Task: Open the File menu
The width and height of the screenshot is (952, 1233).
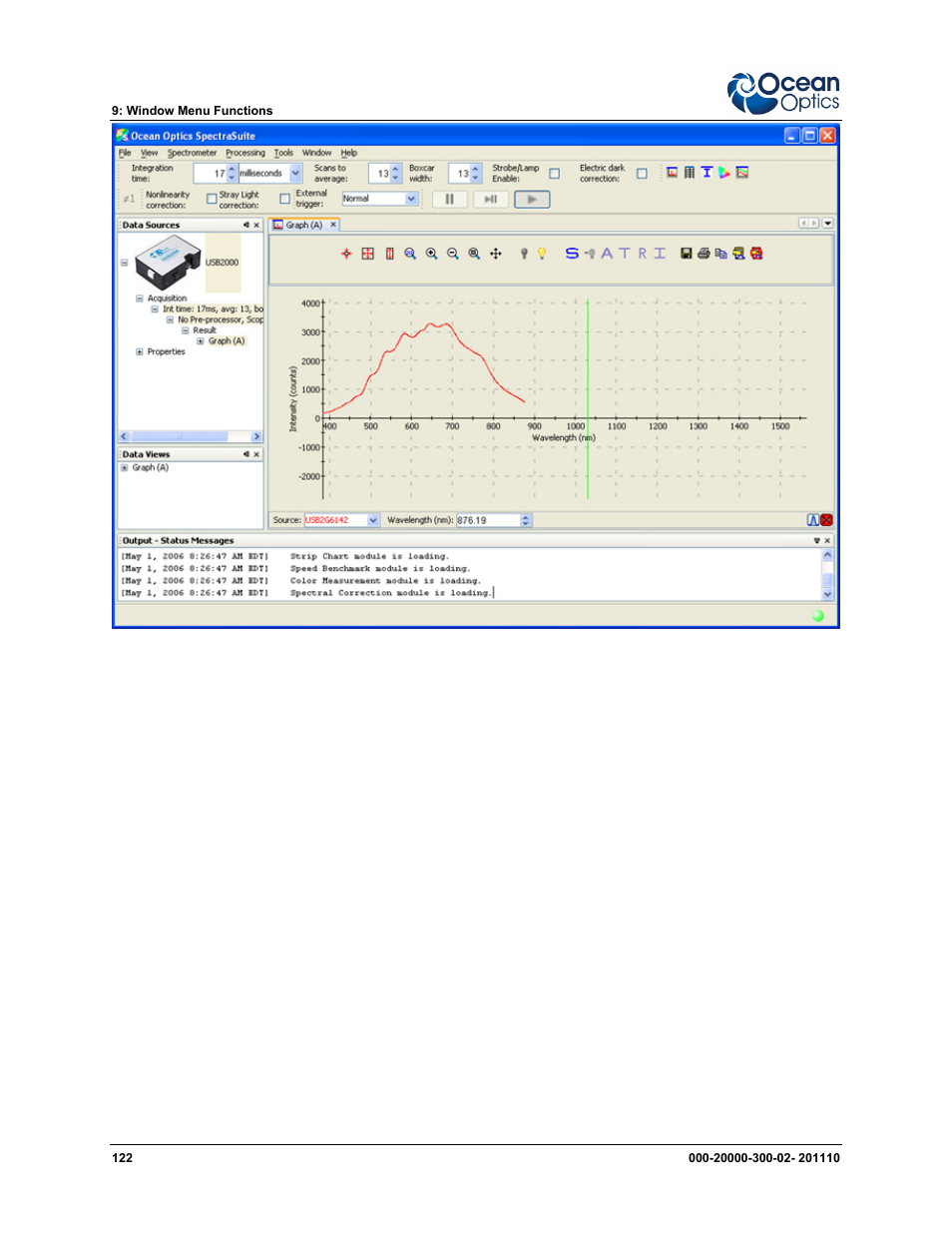Action: click(x=125, y=153)
